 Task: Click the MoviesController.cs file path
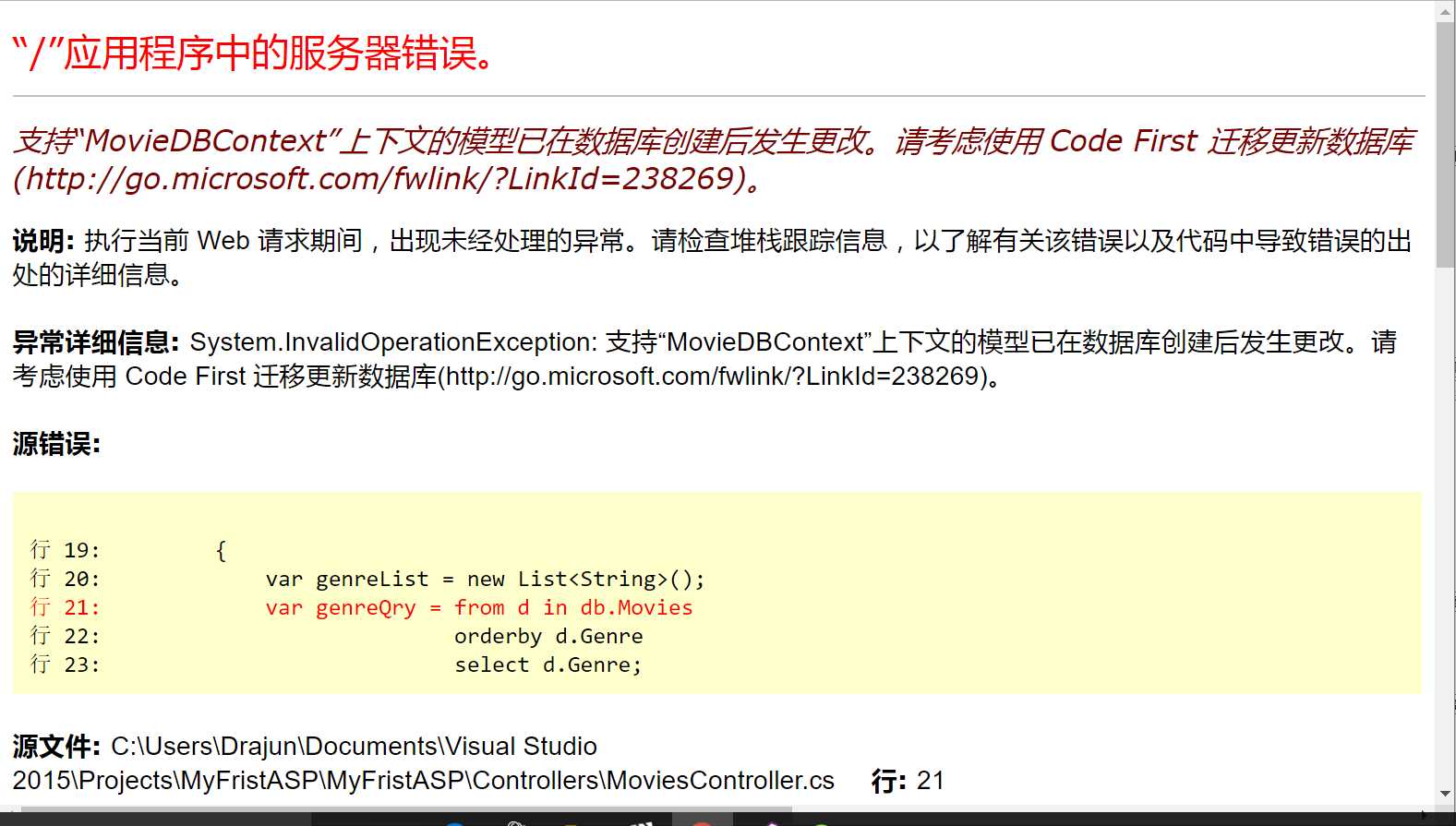[423, 763]
